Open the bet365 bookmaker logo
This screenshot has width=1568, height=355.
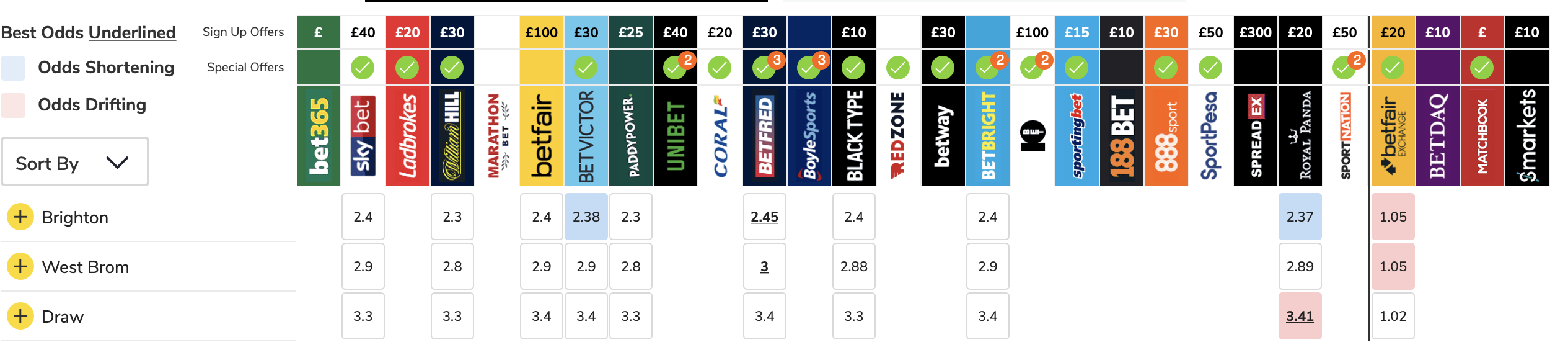[319, 136]
